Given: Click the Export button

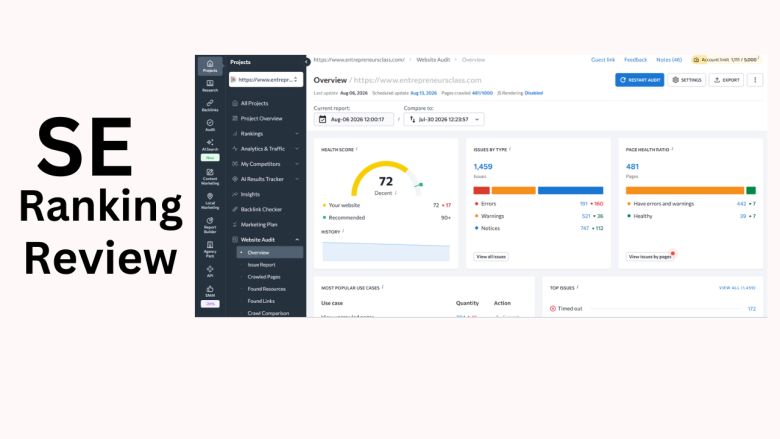Looking at the screenshot, I should (726, 80).
